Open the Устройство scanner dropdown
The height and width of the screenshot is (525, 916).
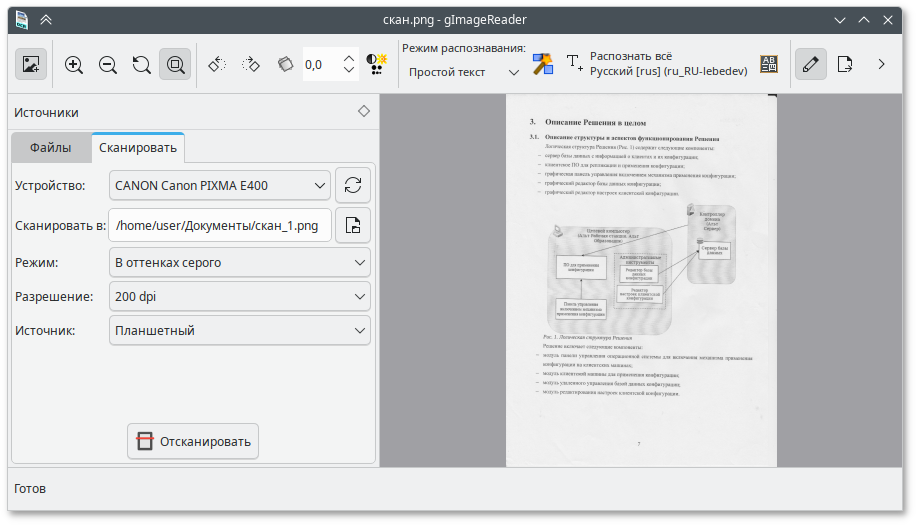220,186
